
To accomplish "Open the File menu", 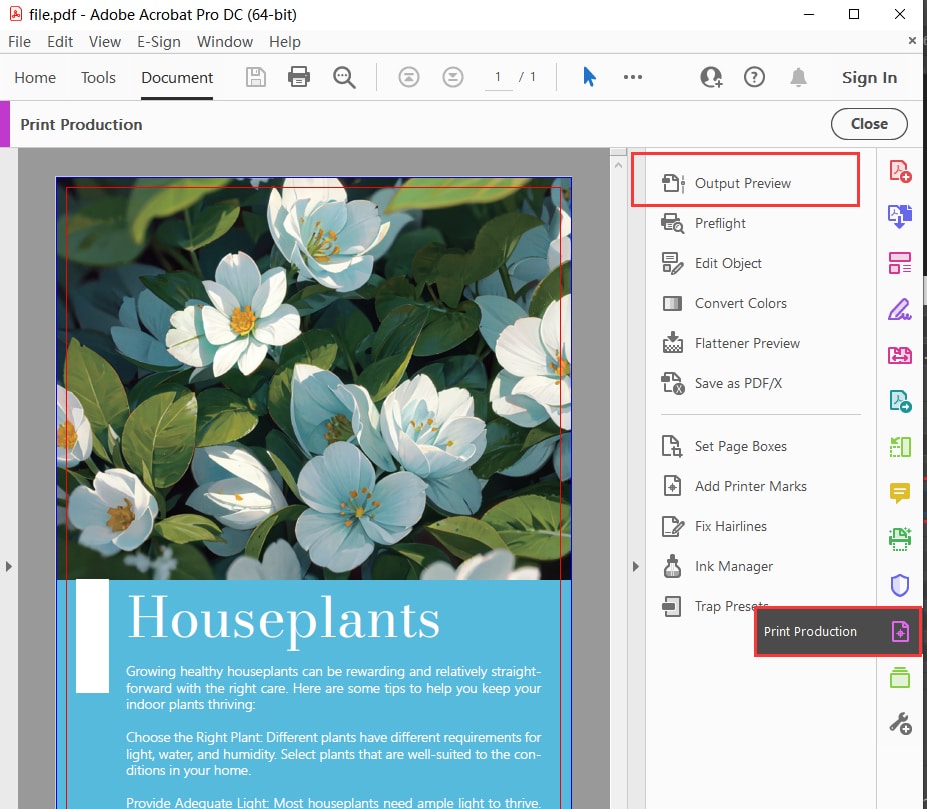I will (19, 42).
